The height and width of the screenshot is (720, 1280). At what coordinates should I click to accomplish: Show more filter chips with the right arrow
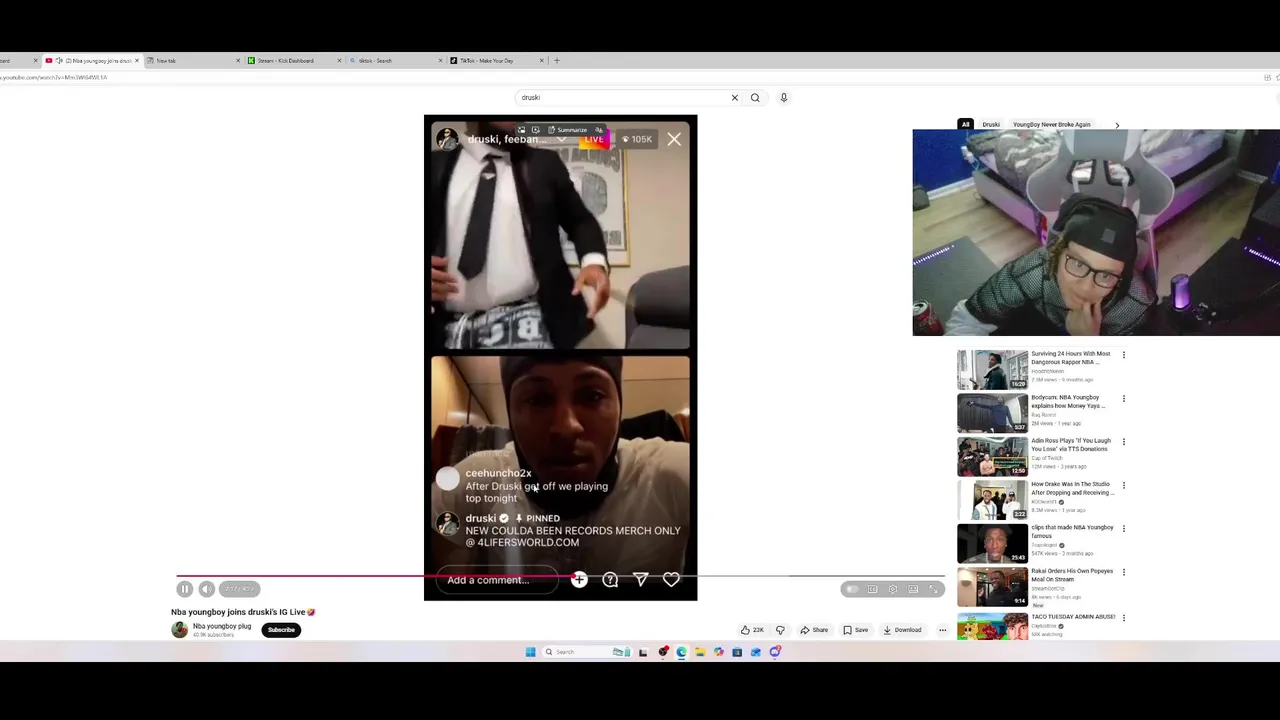coord(1117,125)
